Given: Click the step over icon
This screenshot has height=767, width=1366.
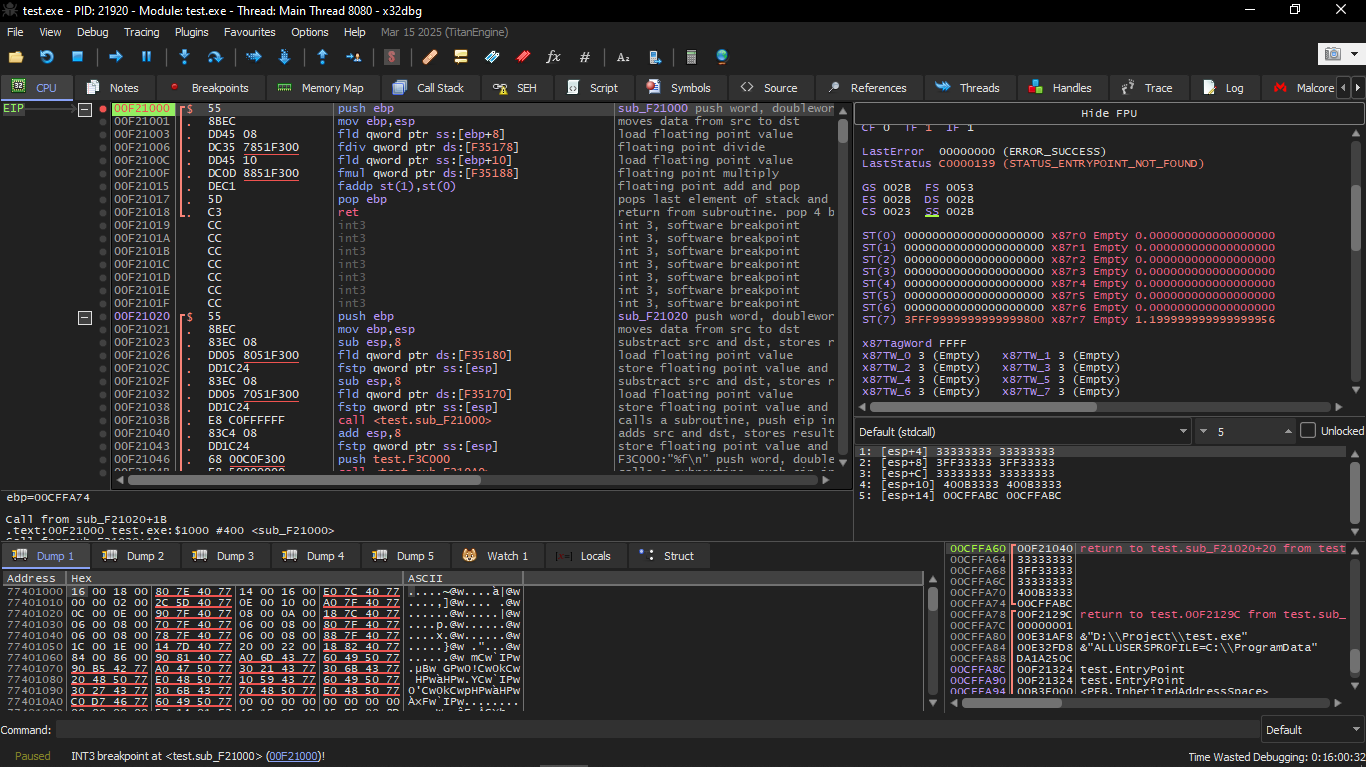Looking at the screenshot, I should (214, 57).
